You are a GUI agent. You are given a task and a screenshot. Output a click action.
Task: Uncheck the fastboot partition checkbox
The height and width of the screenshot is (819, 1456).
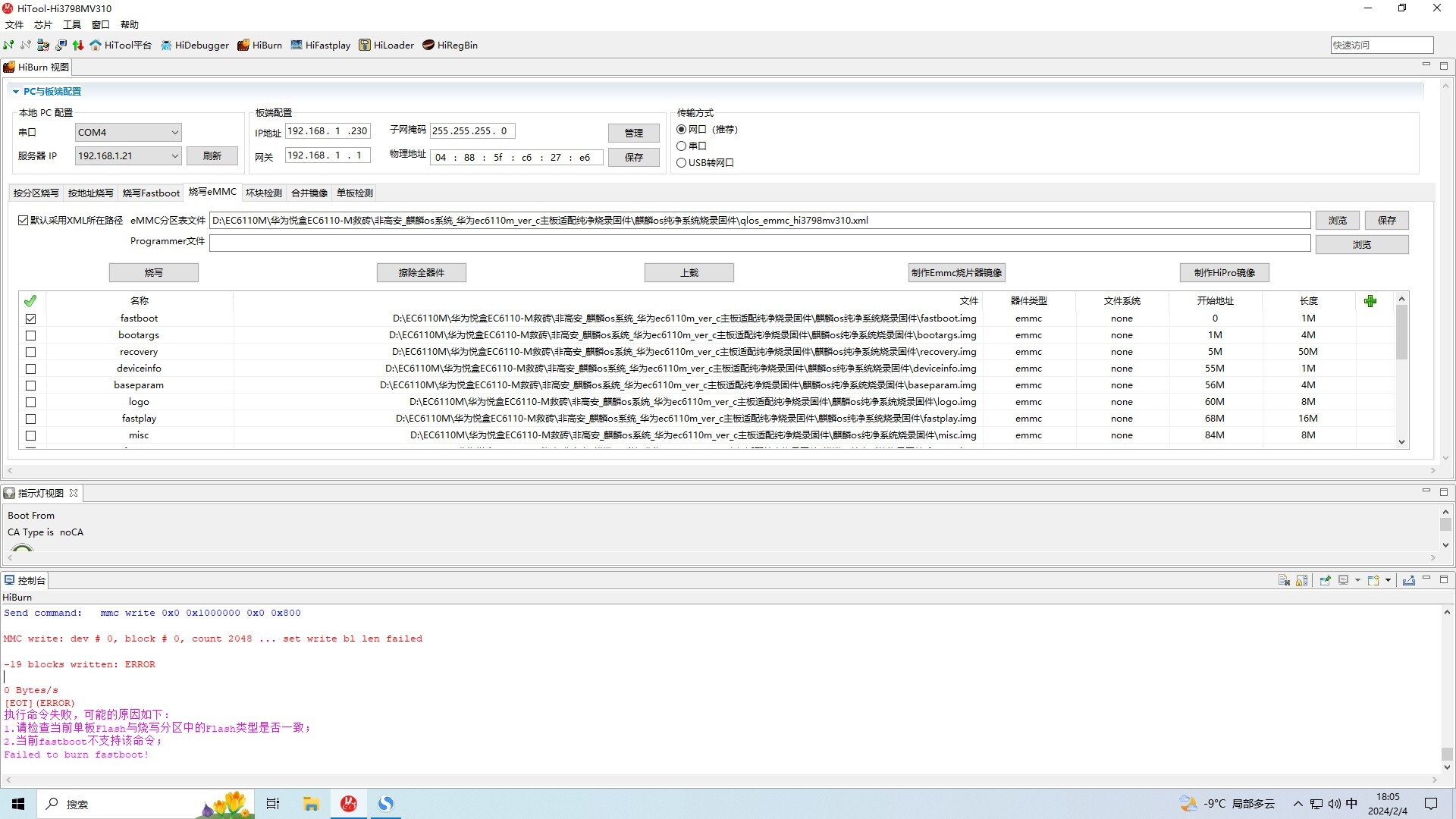click(30, 318)
